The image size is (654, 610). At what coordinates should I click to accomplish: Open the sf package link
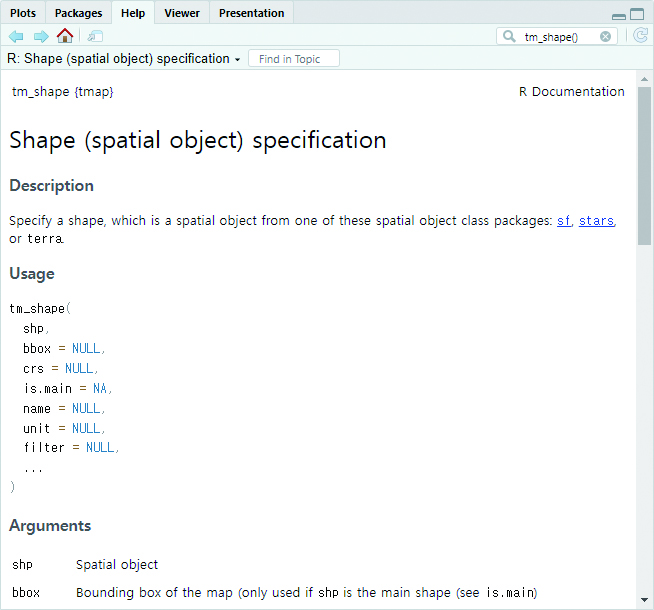(x=563, y=221)
